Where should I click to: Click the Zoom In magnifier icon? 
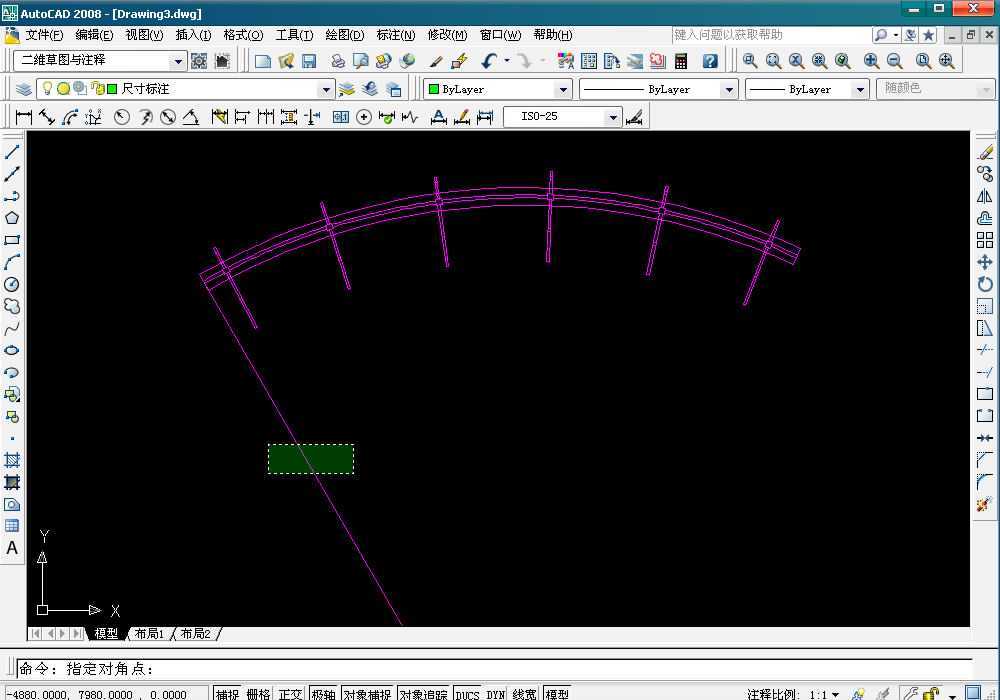(871, 61)
